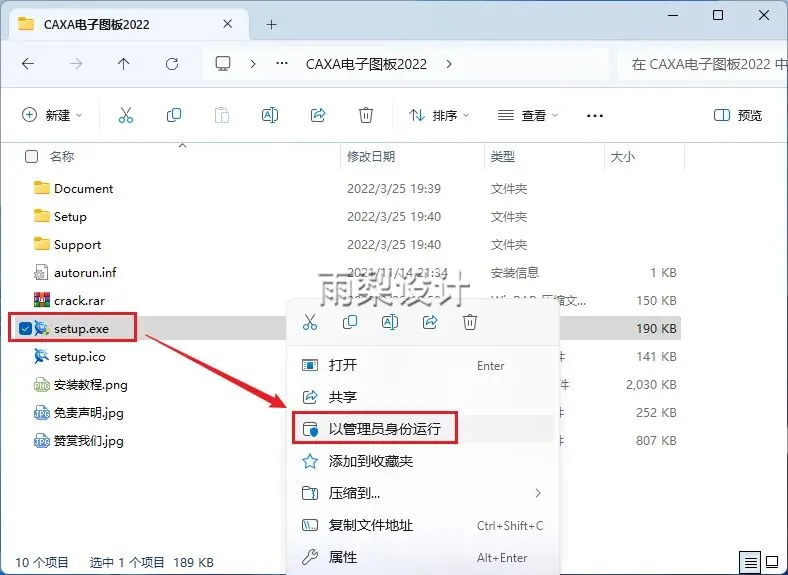Viewport: 788px width, 575px height.
Task: Click the 安装教程.png file icon
Action: coord(42,385)
